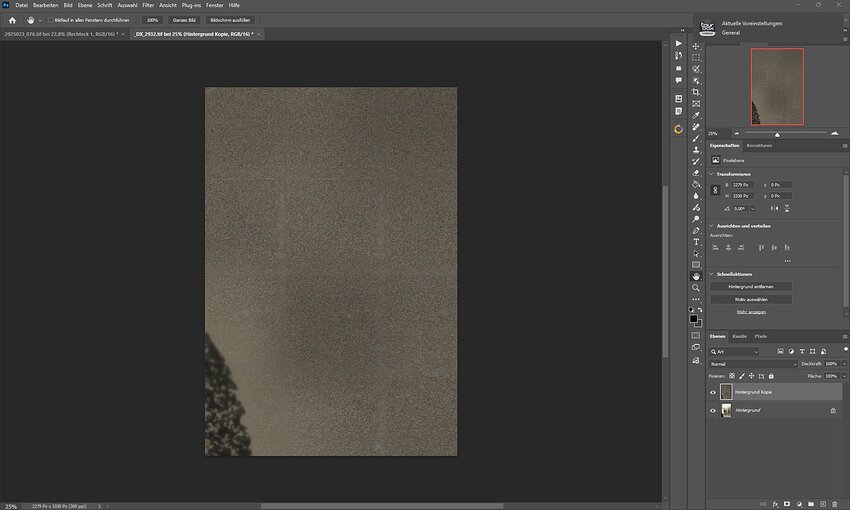Select the Brush tool
Screen dimensions: 850x510
696,138
